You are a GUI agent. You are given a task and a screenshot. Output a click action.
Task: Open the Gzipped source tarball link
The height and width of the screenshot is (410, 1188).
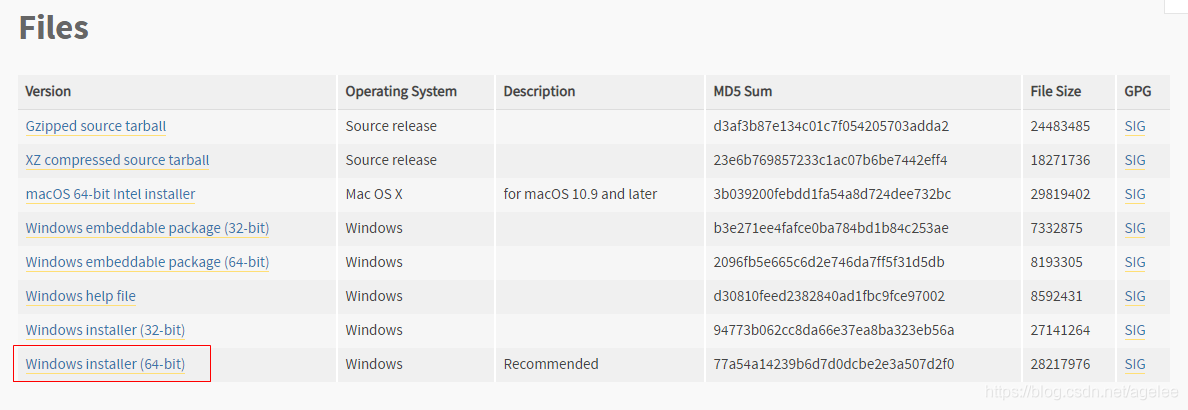point(95,126)
